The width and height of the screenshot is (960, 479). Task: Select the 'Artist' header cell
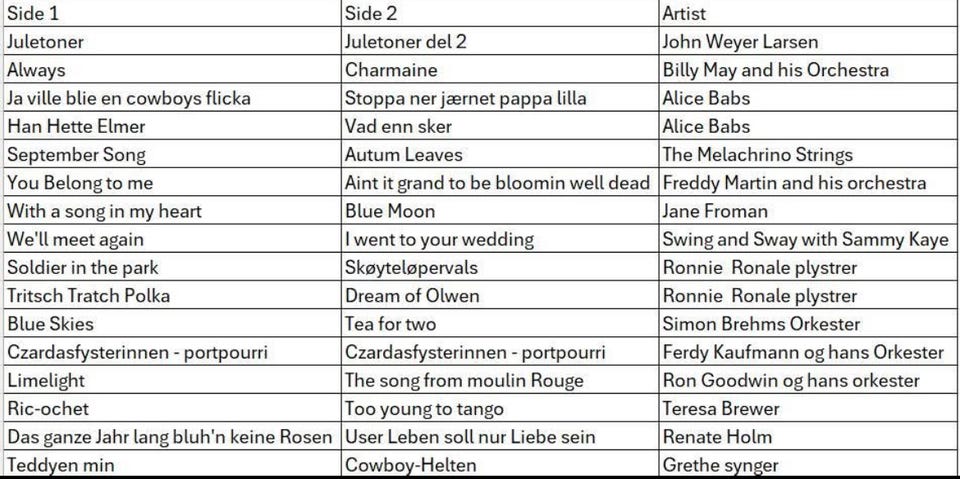tap(808, 13)
